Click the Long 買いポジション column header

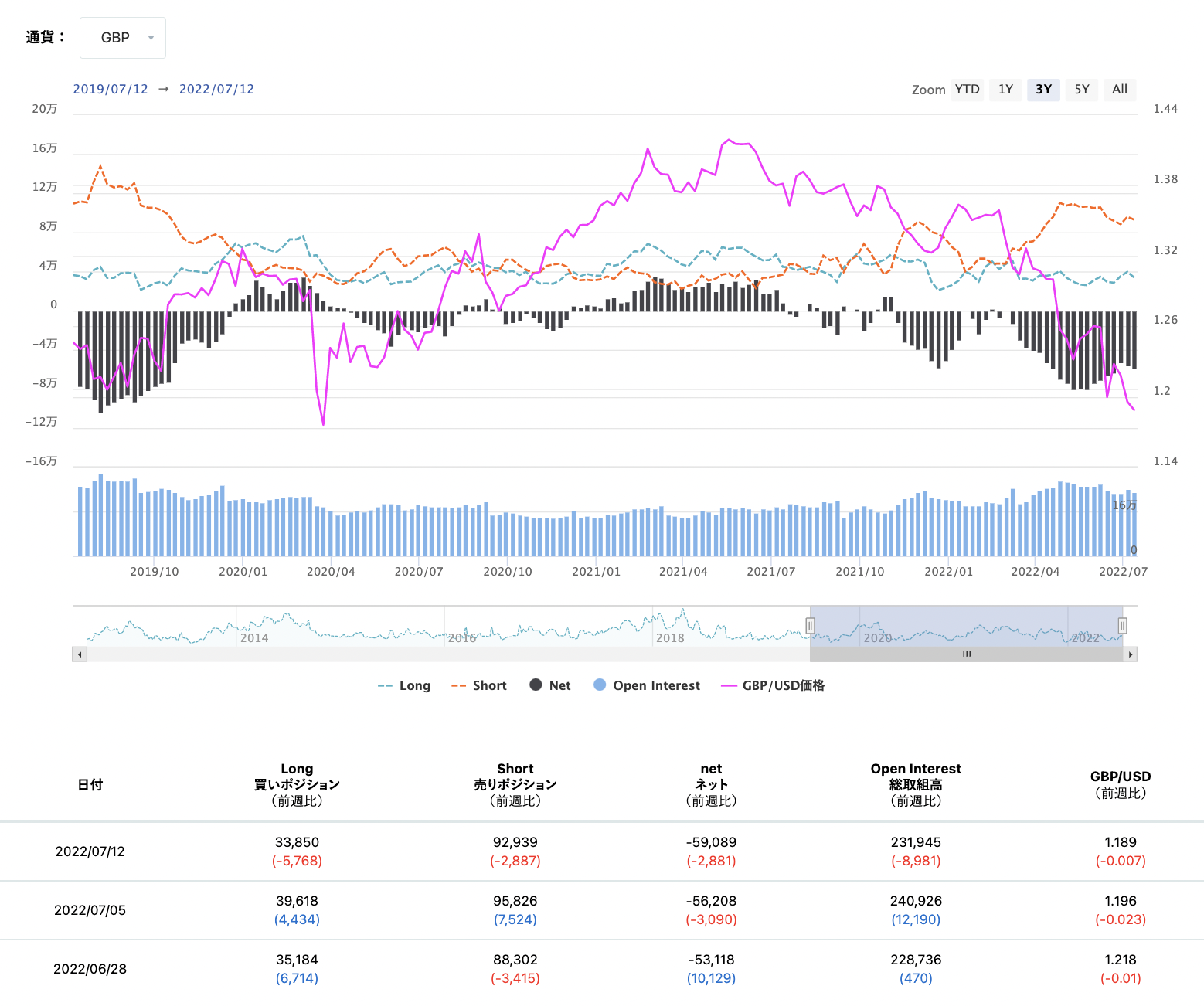tap(297, 784)
